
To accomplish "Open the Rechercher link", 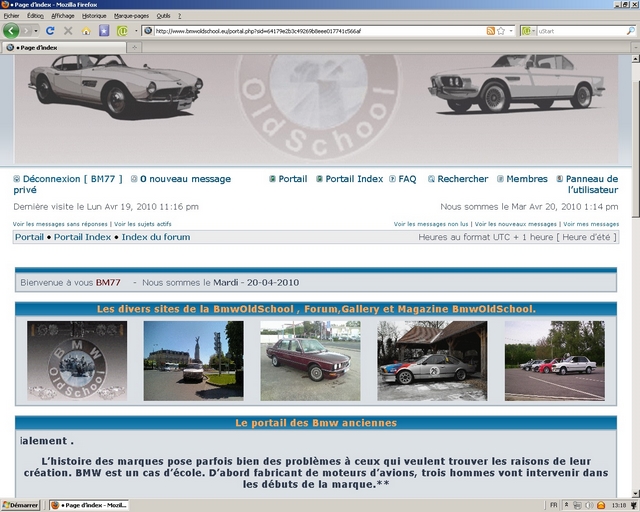I will coord(462,179).
